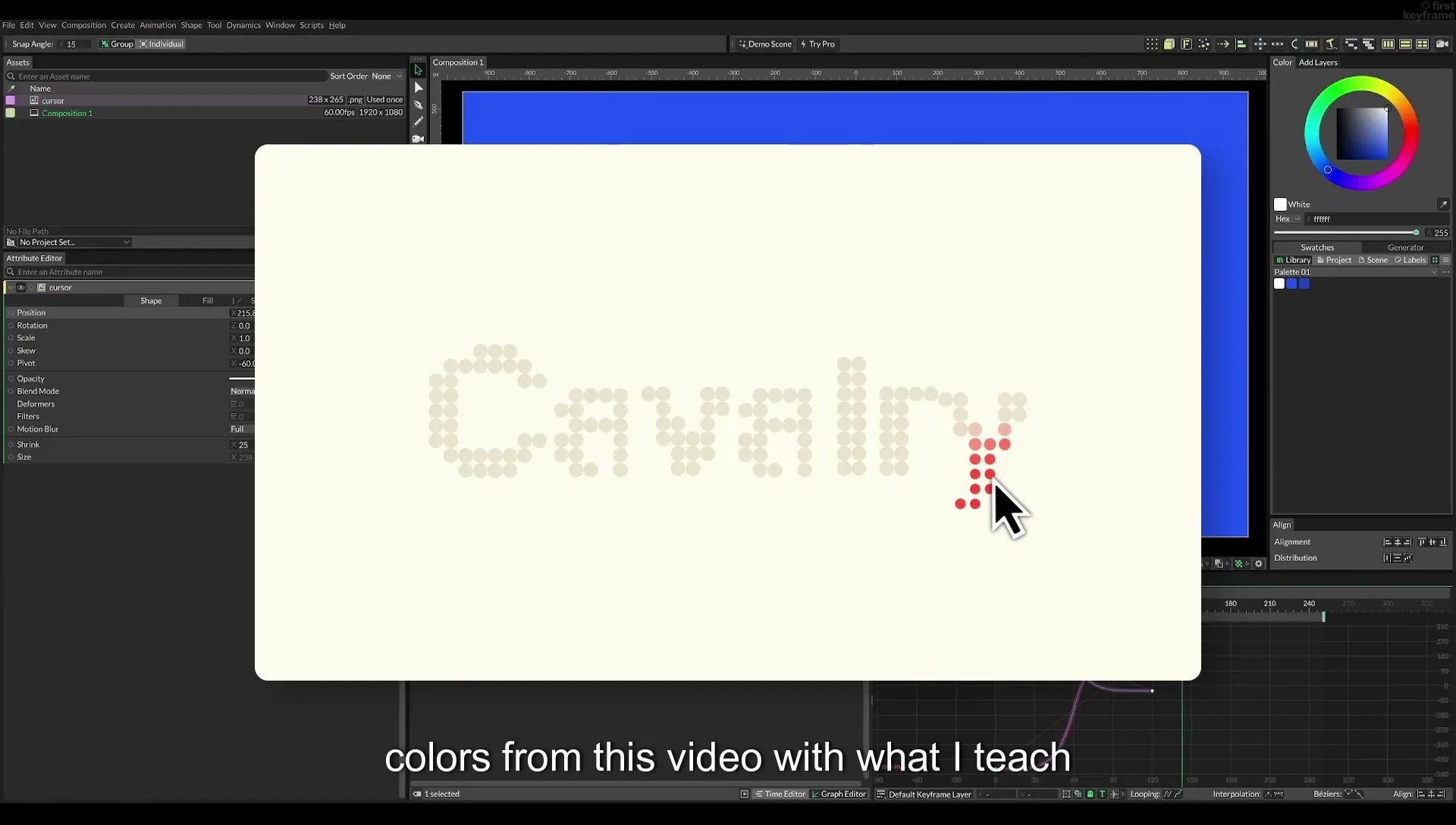Switch swatches to list view
The width and height of the screenshot is (1456, 825).
pyautogui.click(x=1445, y=260)
